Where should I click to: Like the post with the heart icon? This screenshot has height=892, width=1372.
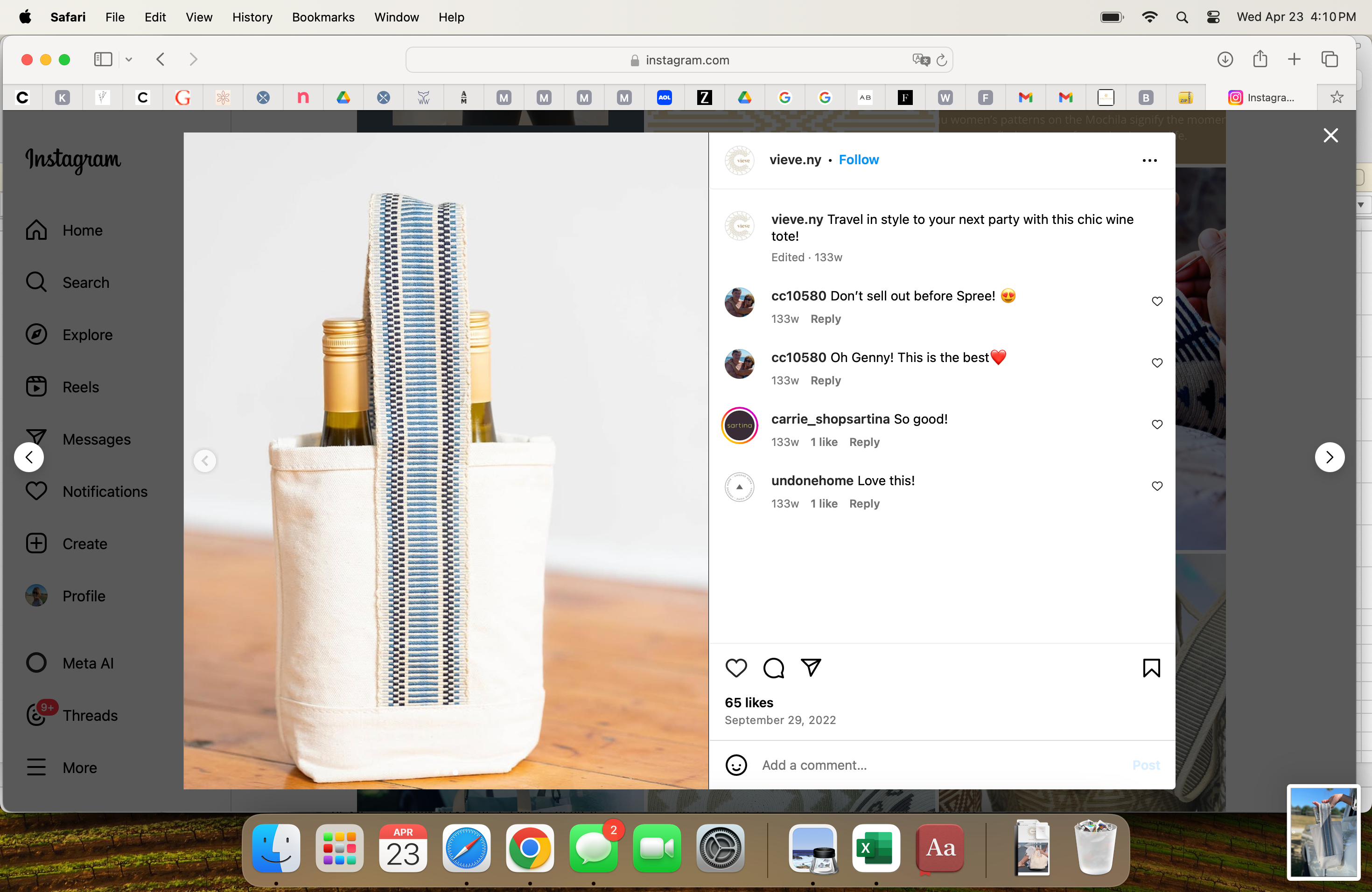(736, 668)
